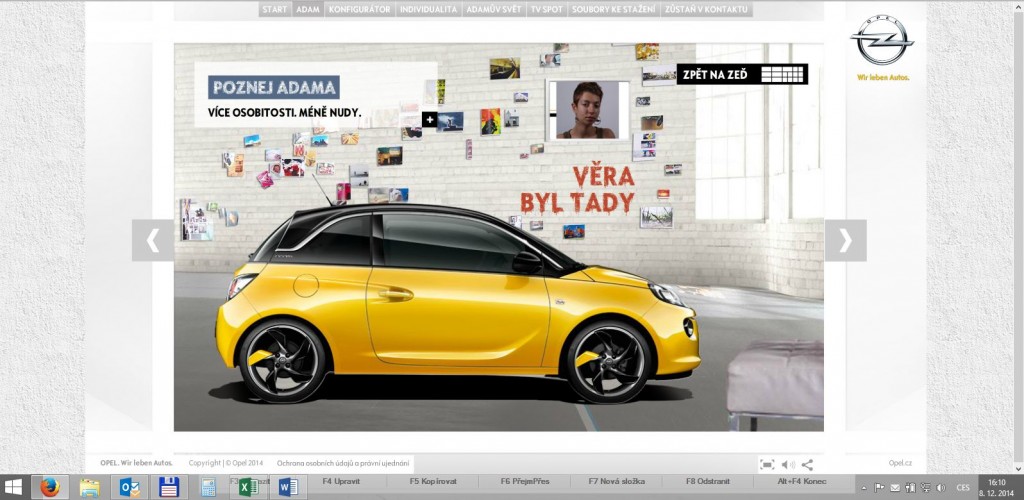Click F5 Kopírovat button

pyautogui.click(x=433, y=482)
